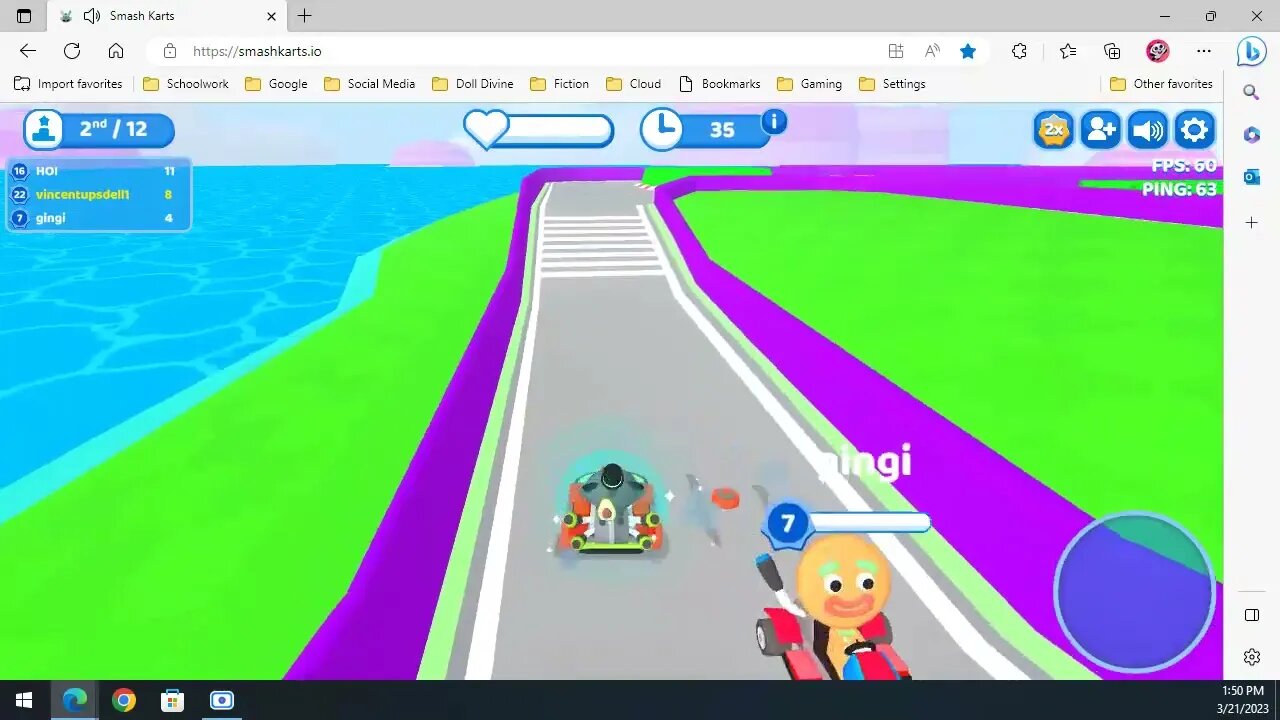
Task: Launch Google Chrome from the taskbar
Action: pos(124,700)
